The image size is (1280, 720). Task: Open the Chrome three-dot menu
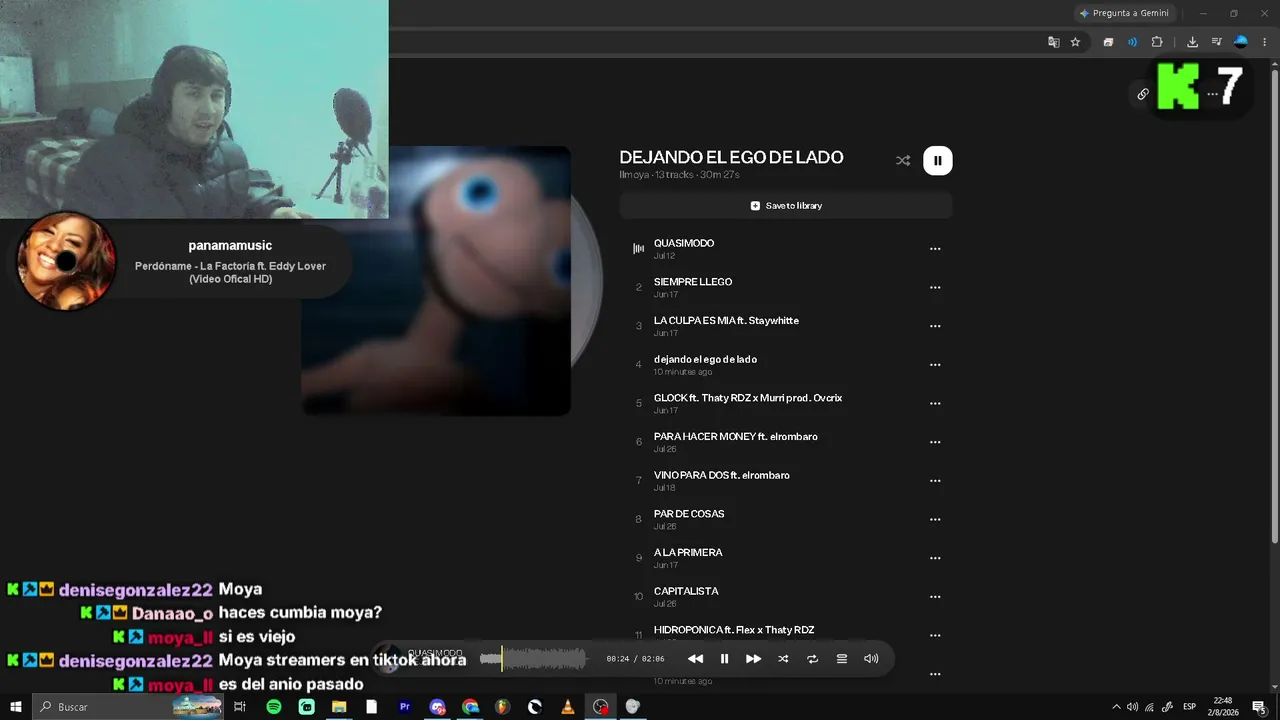1265,42
